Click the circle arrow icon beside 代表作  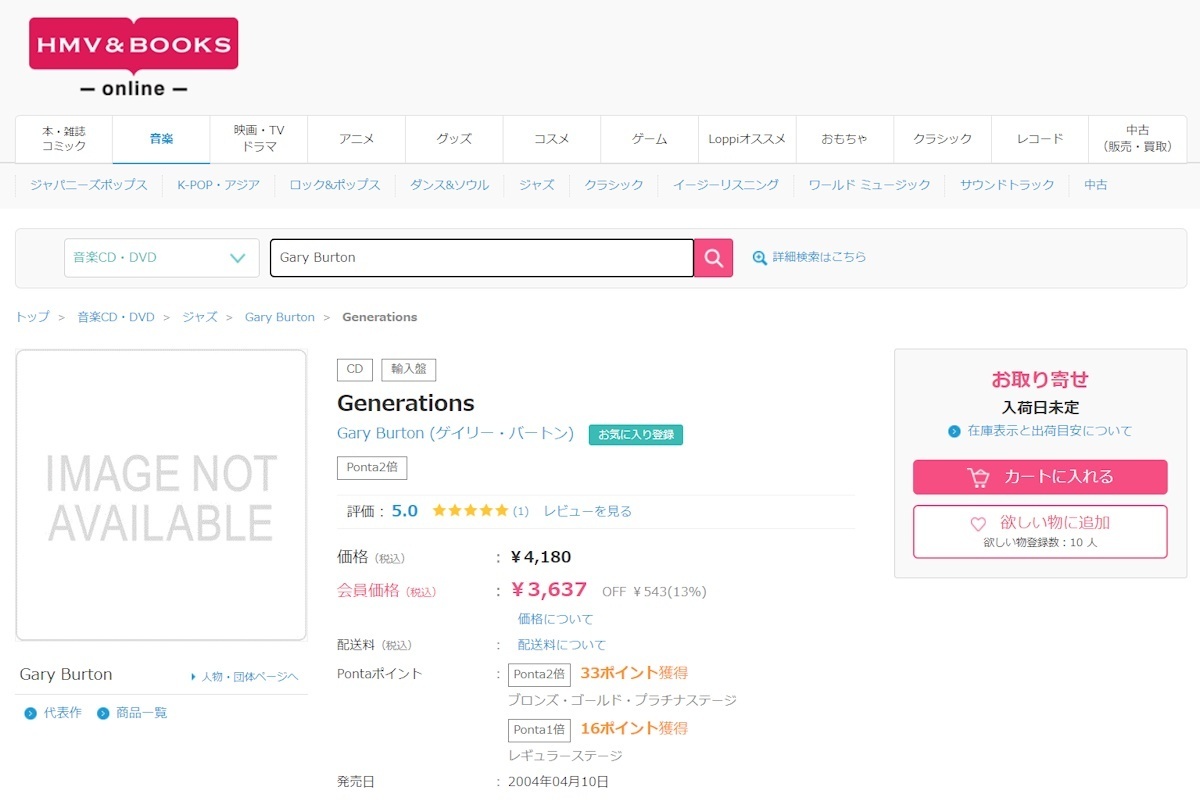30,713
